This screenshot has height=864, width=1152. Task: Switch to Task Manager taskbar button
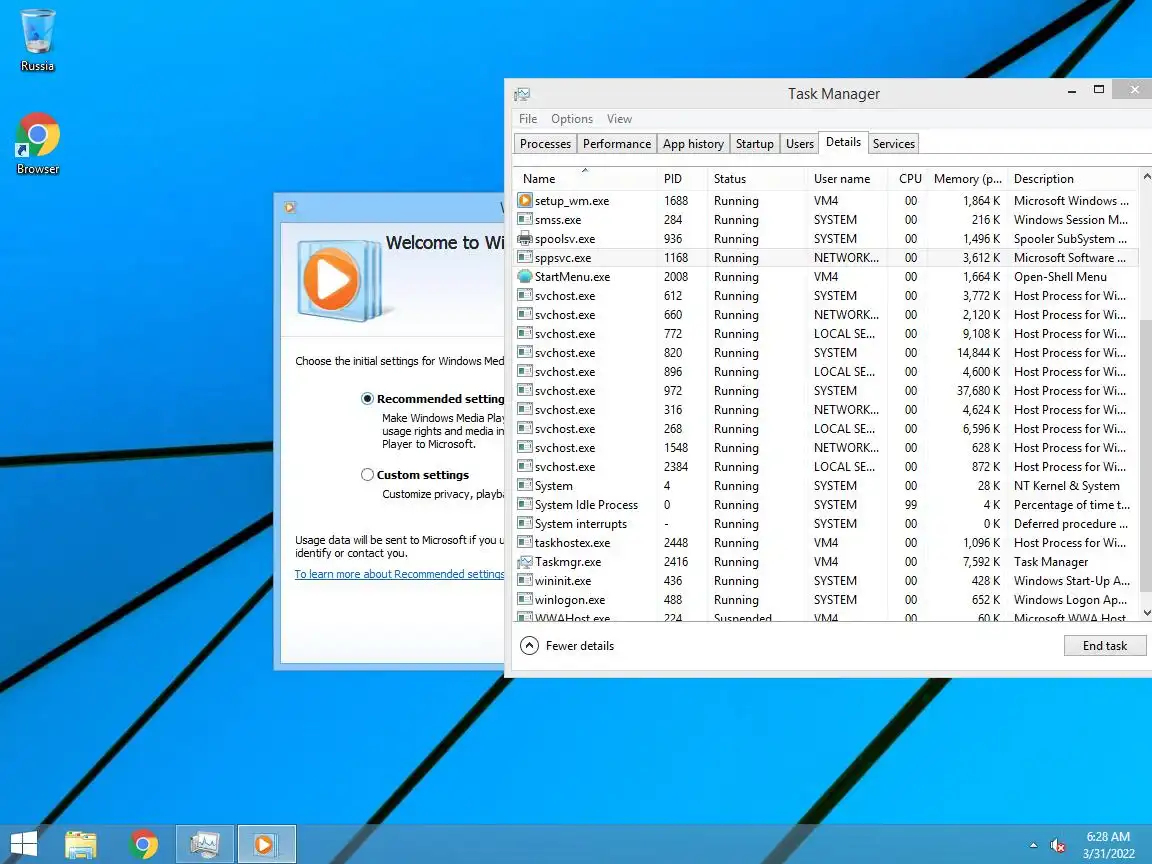click(x=205, y=844)
